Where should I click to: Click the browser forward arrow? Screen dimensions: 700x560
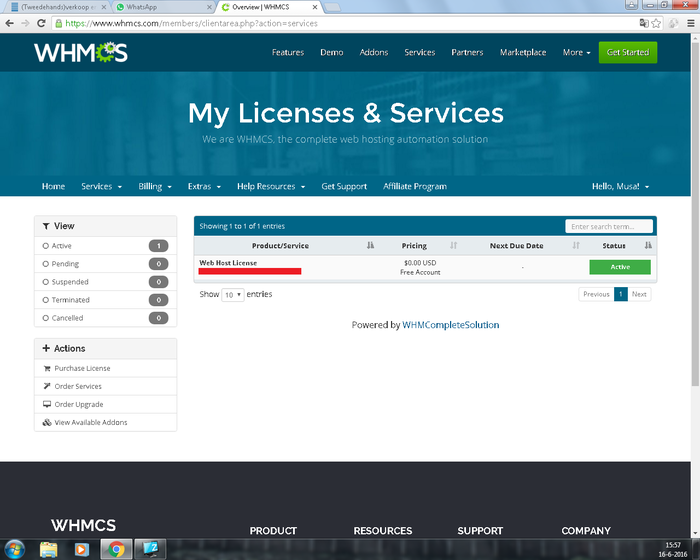pyautogui.click(x=25, y=23)
